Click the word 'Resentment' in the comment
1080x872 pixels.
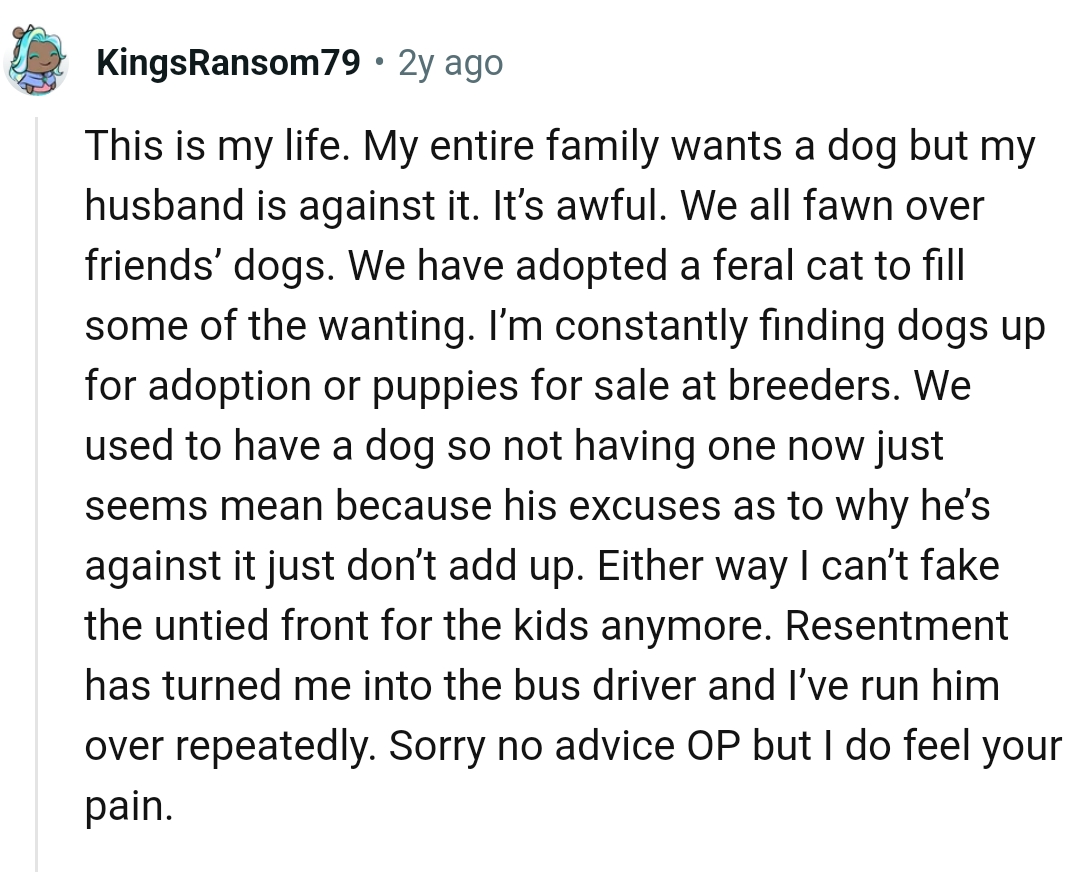(x=897, y=625)
